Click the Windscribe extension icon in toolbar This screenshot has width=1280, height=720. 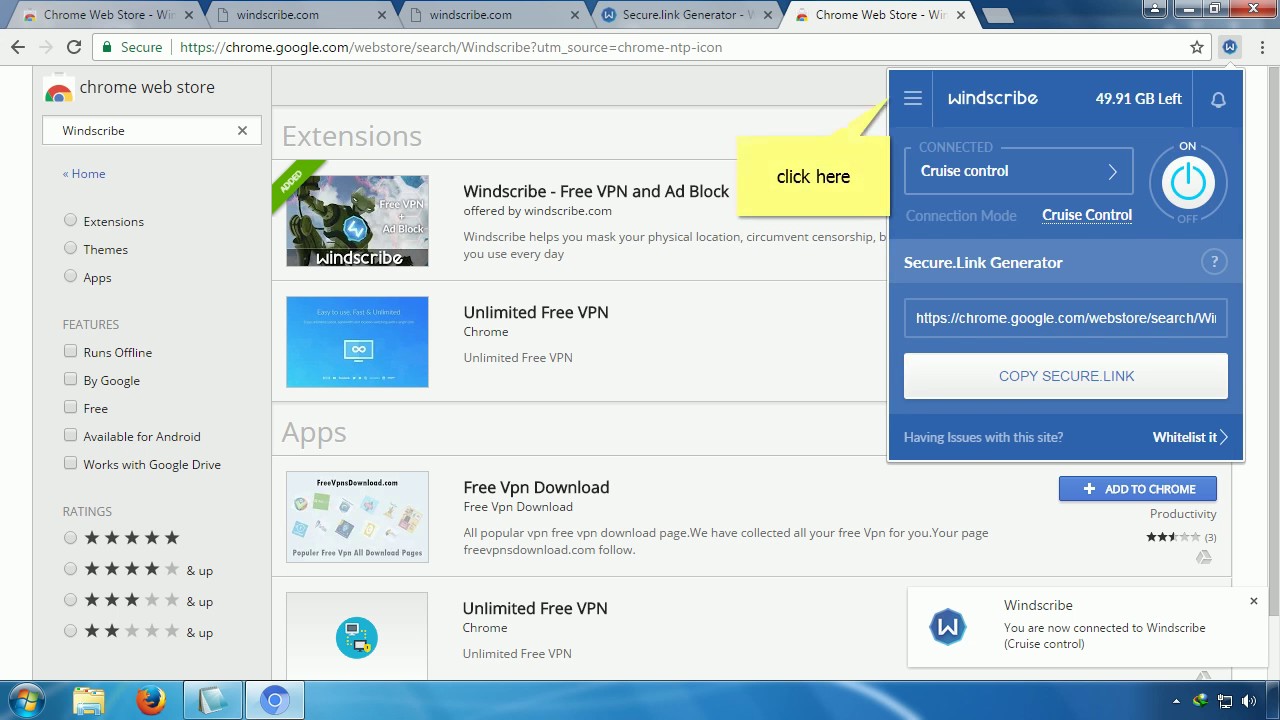tap(1230, 47)
